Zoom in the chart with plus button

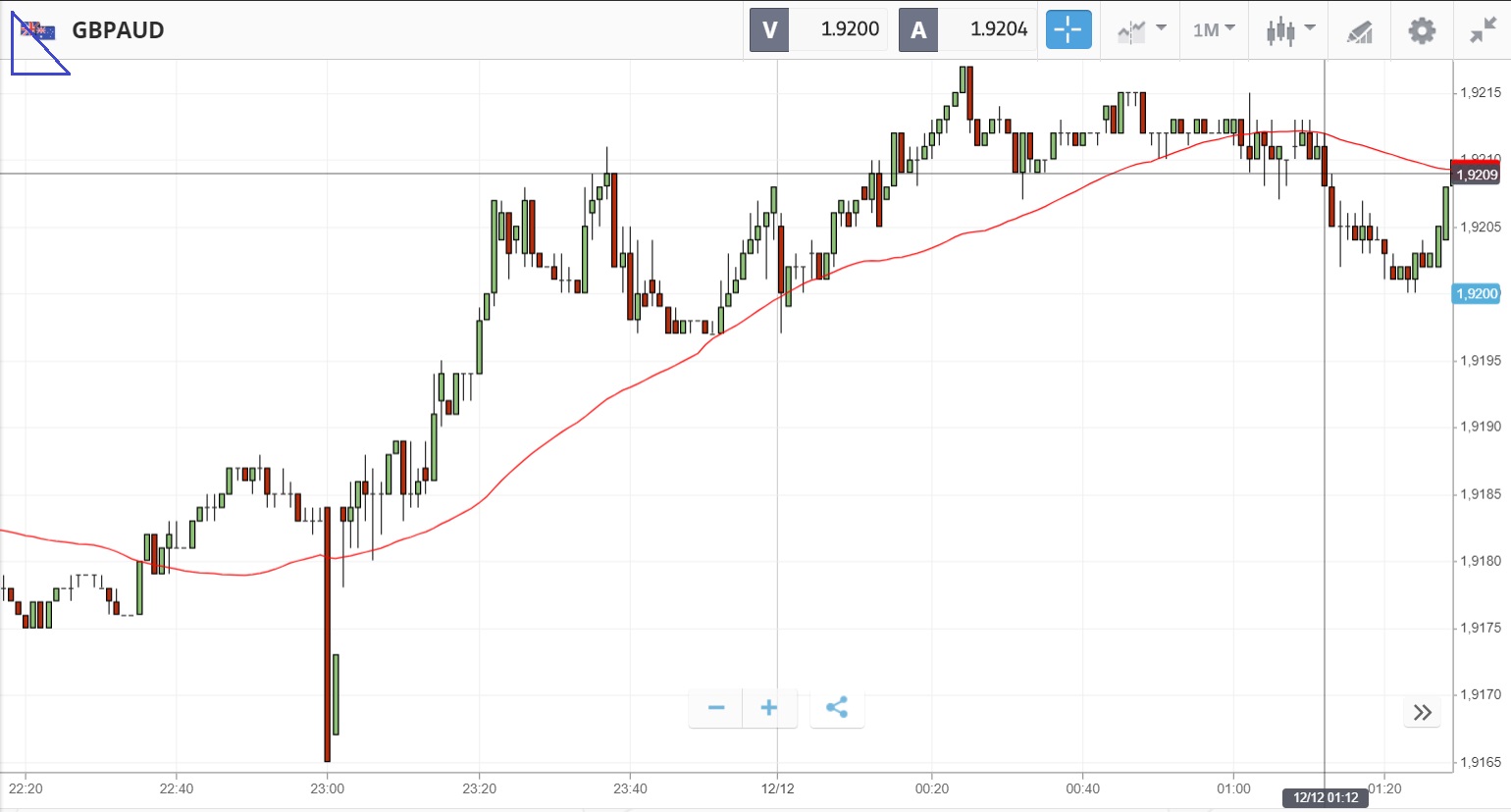769,708
